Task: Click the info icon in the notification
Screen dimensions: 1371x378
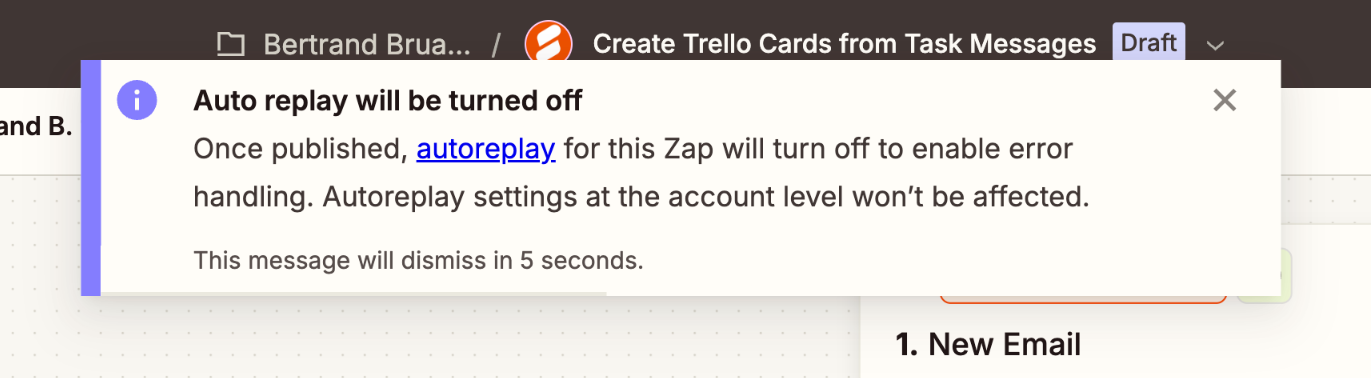Action: [x=137, y=100]
